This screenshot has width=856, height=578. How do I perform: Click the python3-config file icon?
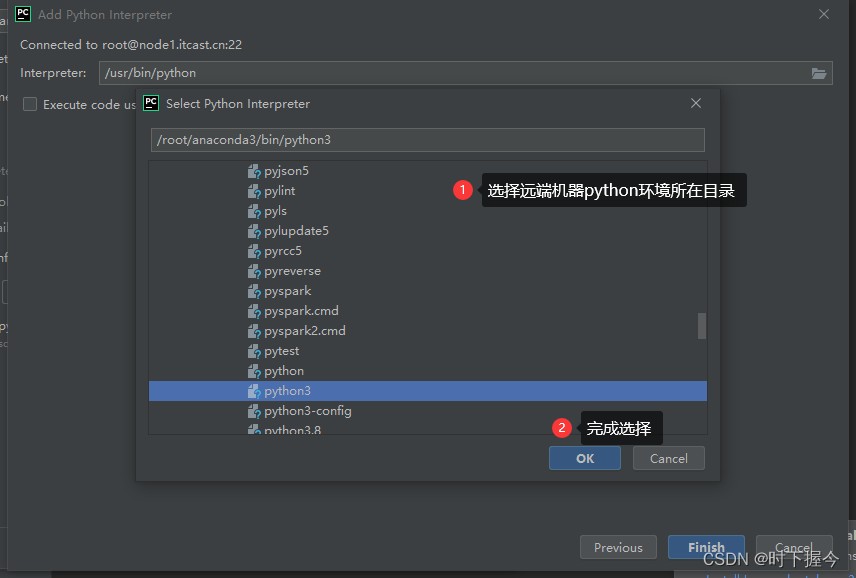tap(254, 412)
